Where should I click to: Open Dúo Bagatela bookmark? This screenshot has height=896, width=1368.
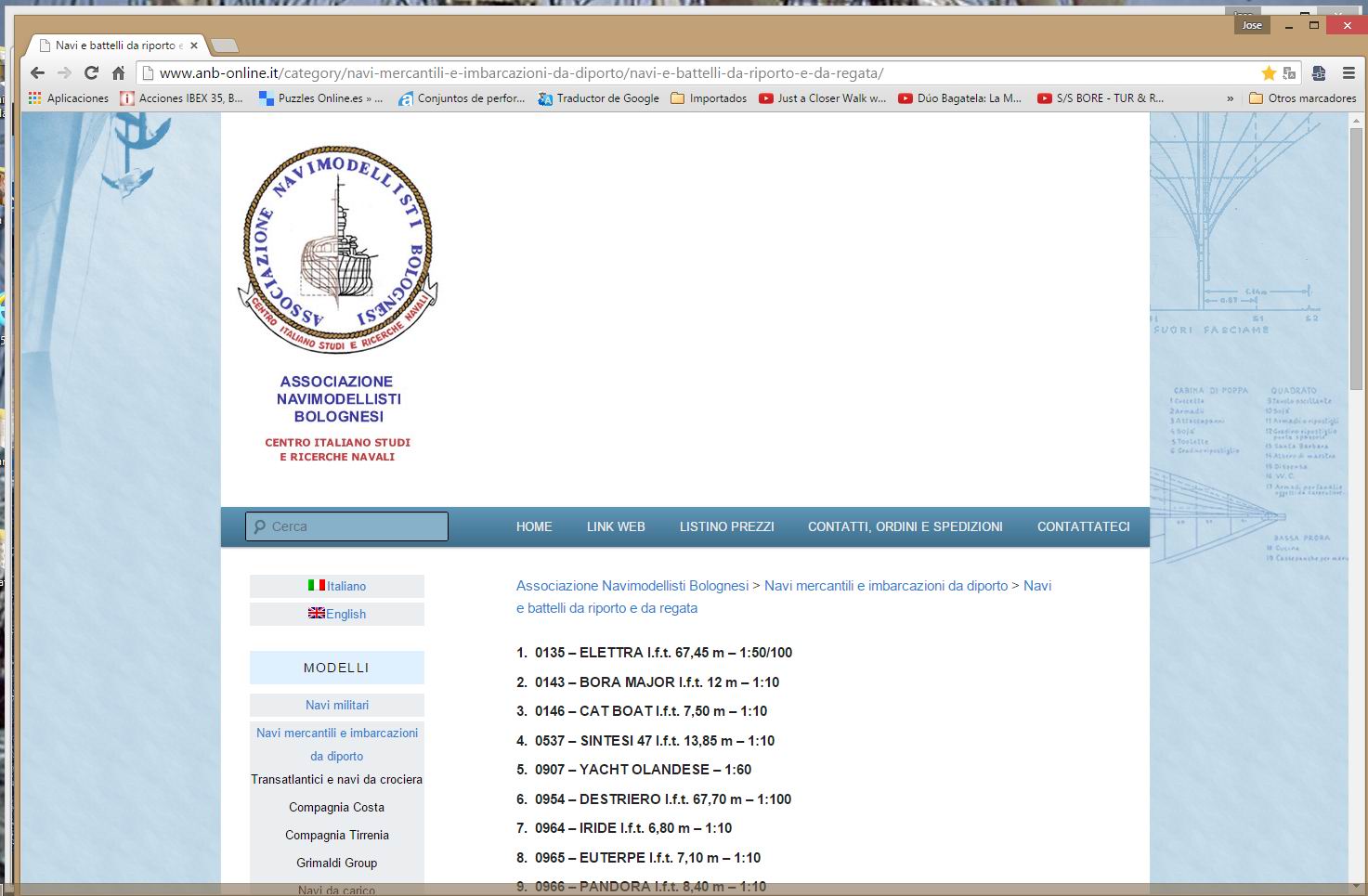point(960,97)
